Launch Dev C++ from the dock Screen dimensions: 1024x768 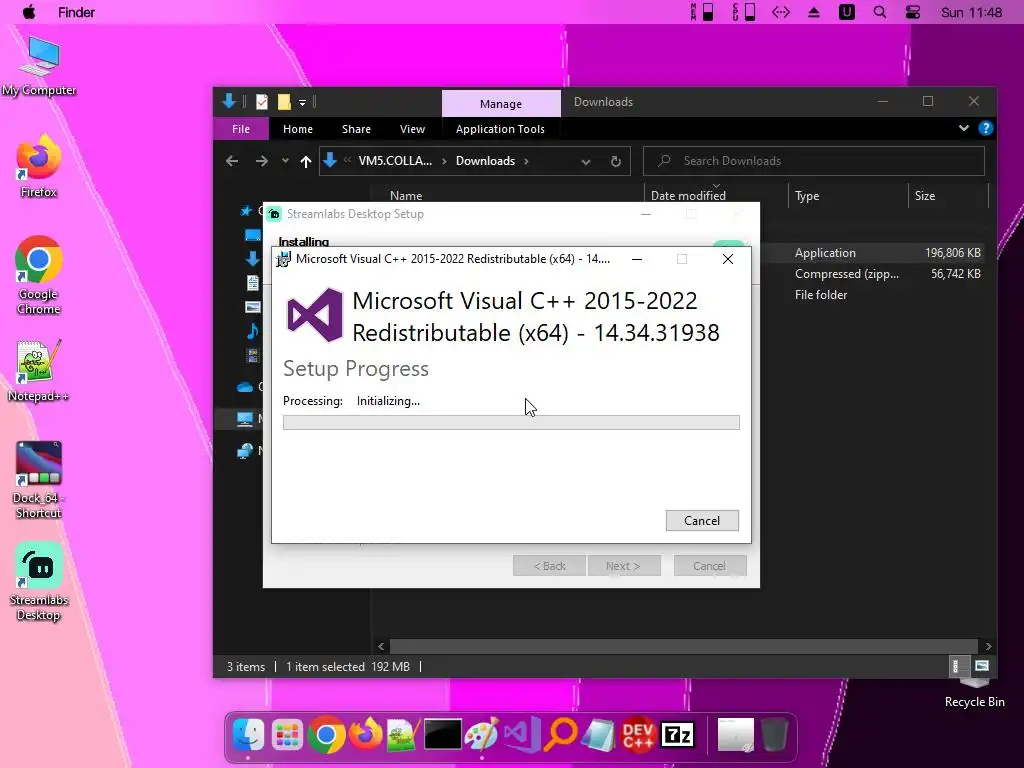coord(638,735)
